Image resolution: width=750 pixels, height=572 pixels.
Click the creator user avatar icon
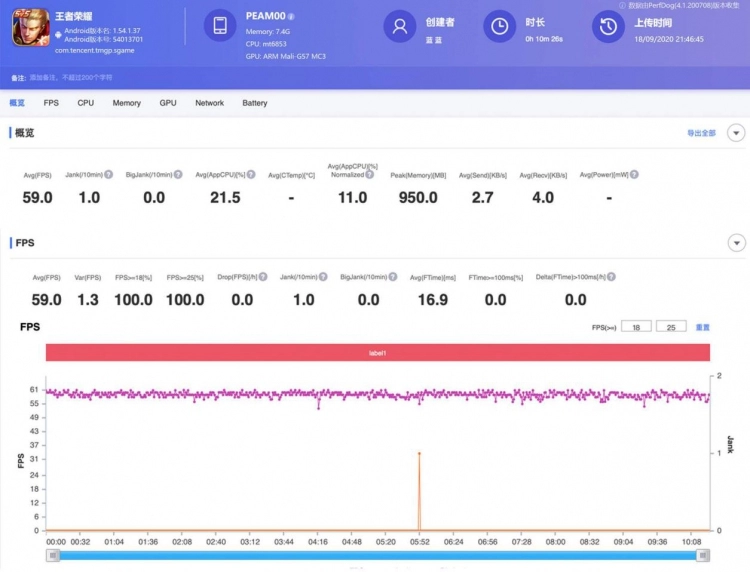[400, 25]
